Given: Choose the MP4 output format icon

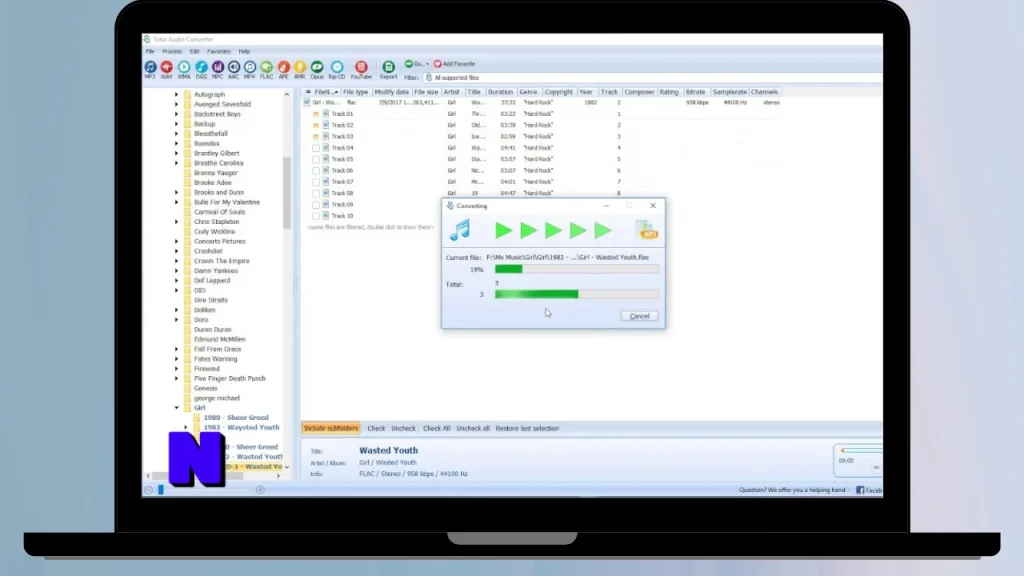Looking at the screenshot, I should [249, 67].
